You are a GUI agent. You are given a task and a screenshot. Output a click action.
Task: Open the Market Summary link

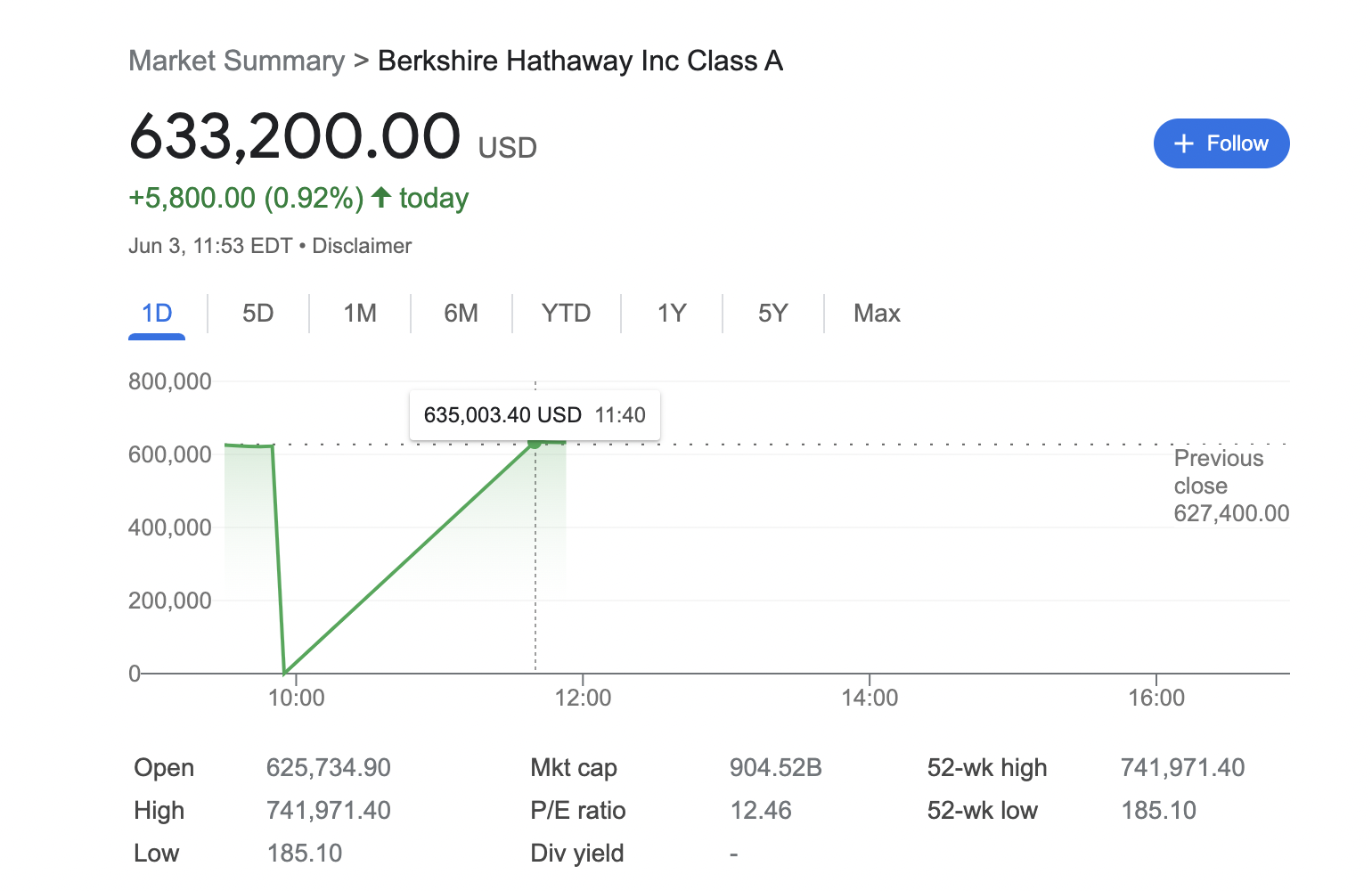(236, 61)
